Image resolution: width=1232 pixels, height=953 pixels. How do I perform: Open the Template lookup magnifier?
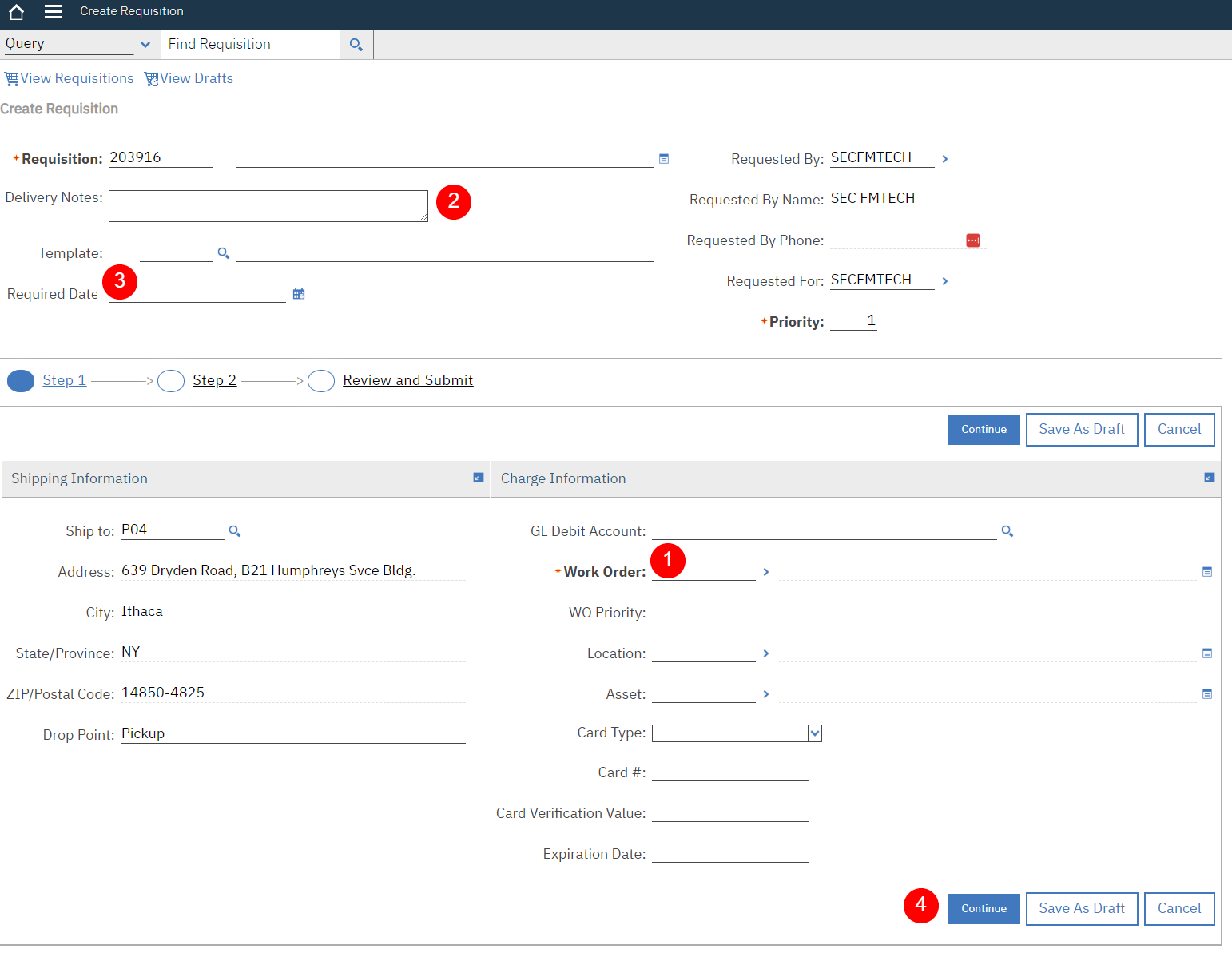pos(224,253)
